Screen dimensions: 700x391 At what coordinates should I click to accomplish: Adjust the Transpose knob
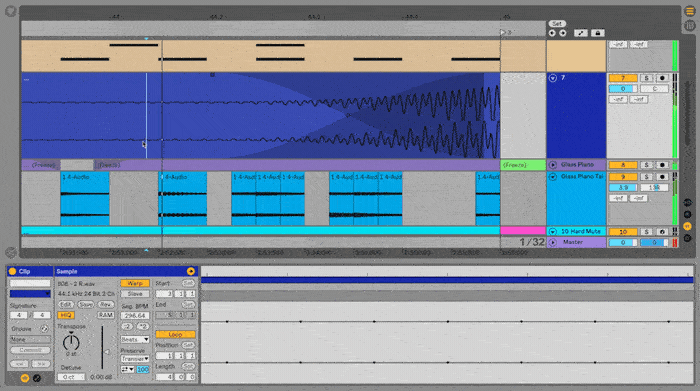coord(71,342)
